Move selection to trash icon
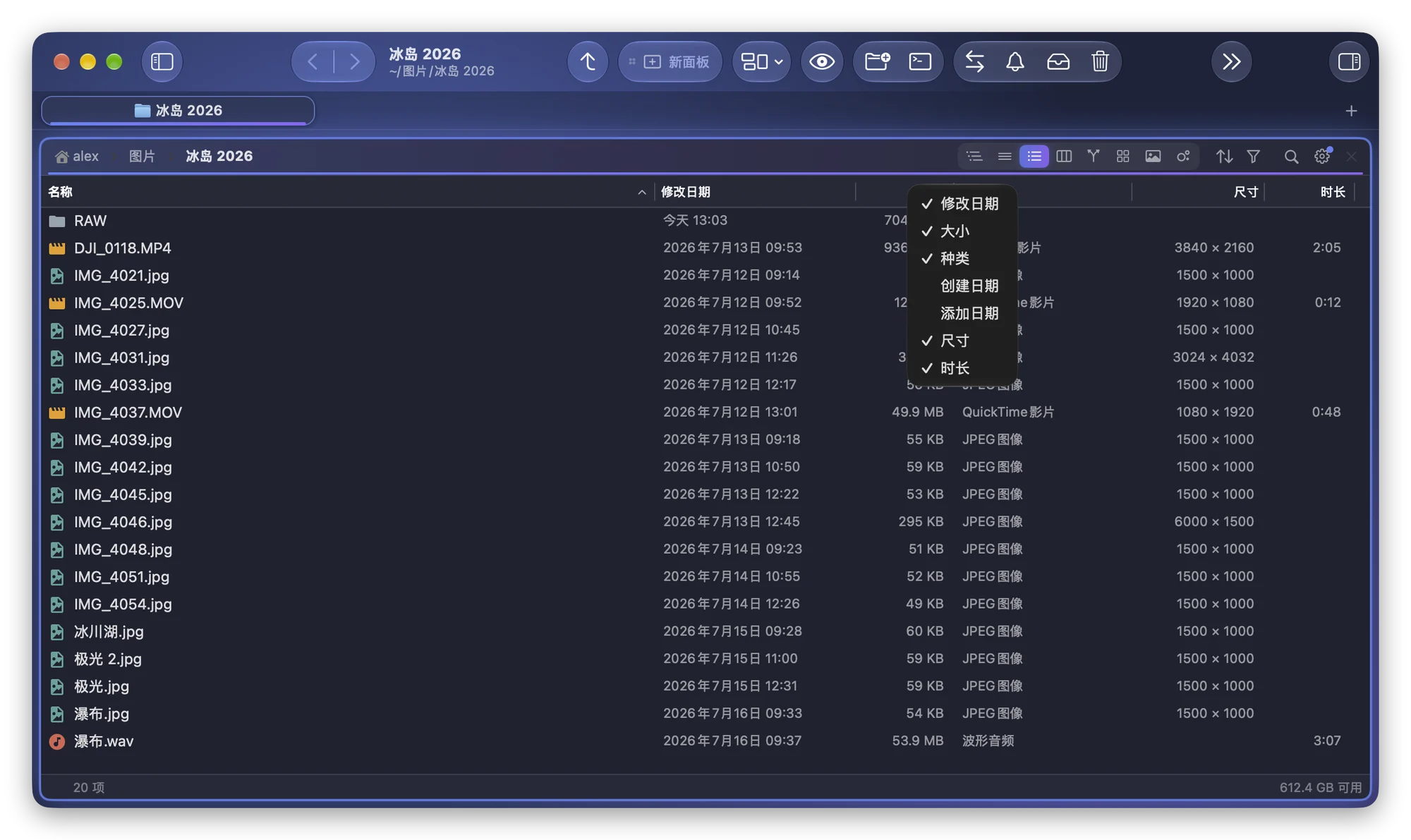Viewport: 1411px width, 840px height. coord(1100,61)
